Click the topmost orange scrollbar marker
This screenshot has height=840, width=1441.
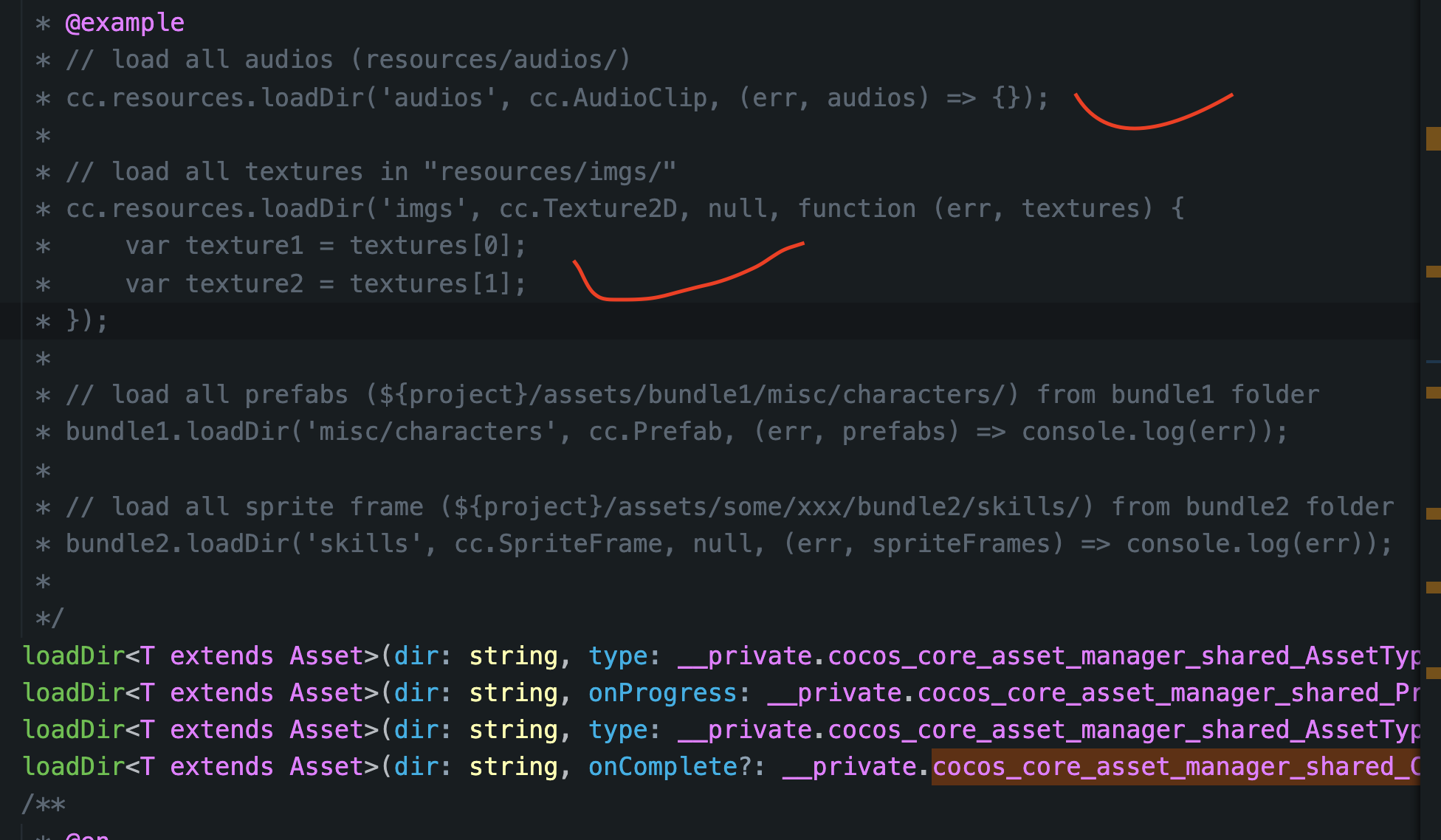[1433, 138]
